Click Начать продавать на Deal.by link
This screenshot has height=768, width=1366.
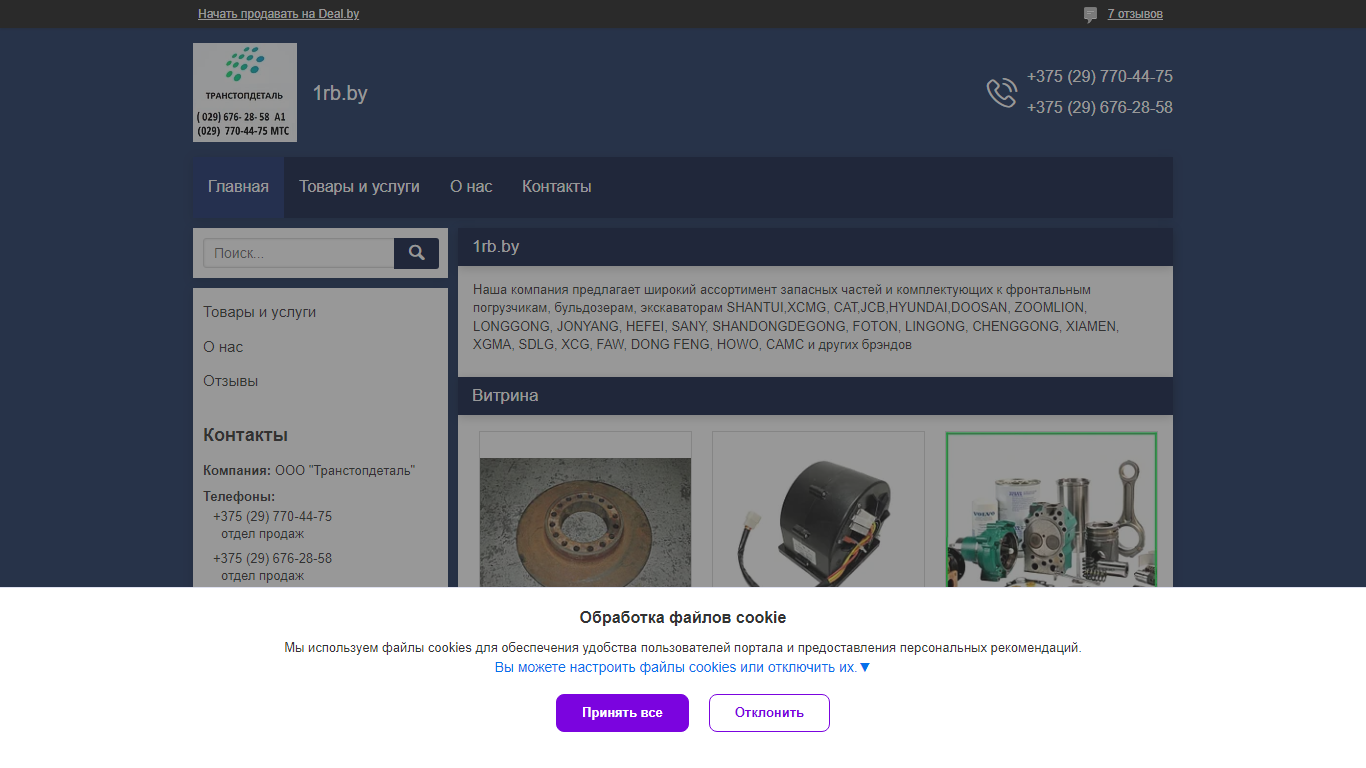tap(278, 14)
